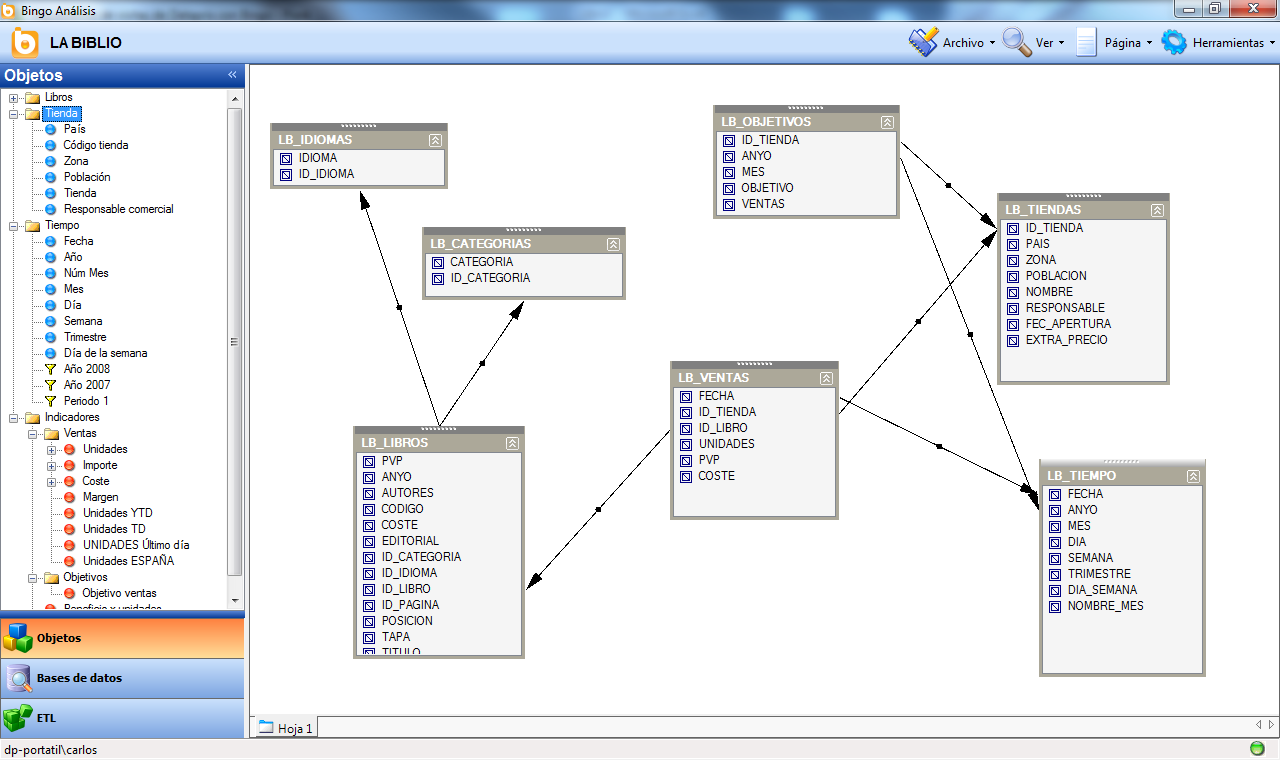Viewport: 1280px width, 760px height.
Task: Expand the Libros folder tree node
Action: (x=14, y=98)
